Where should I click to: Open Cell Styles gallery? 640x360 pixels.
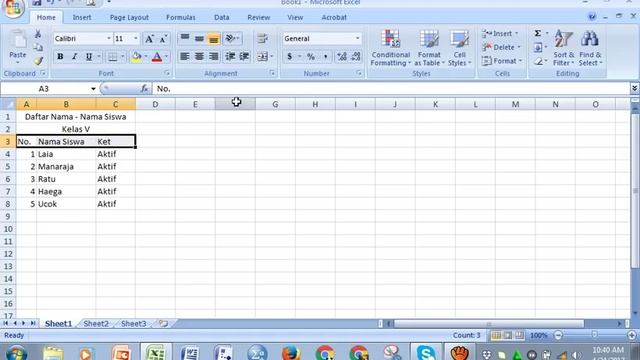459,48
